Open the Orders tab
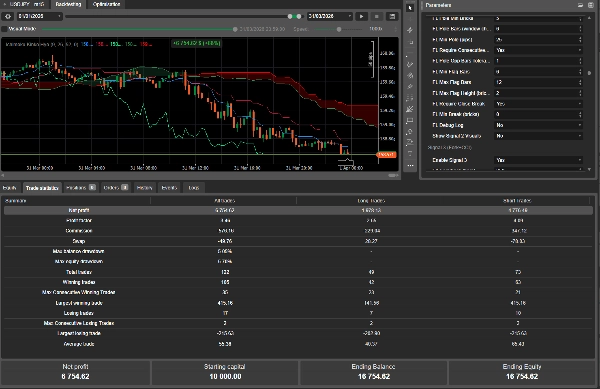This screenshot has width=600, height=389. 115,187
